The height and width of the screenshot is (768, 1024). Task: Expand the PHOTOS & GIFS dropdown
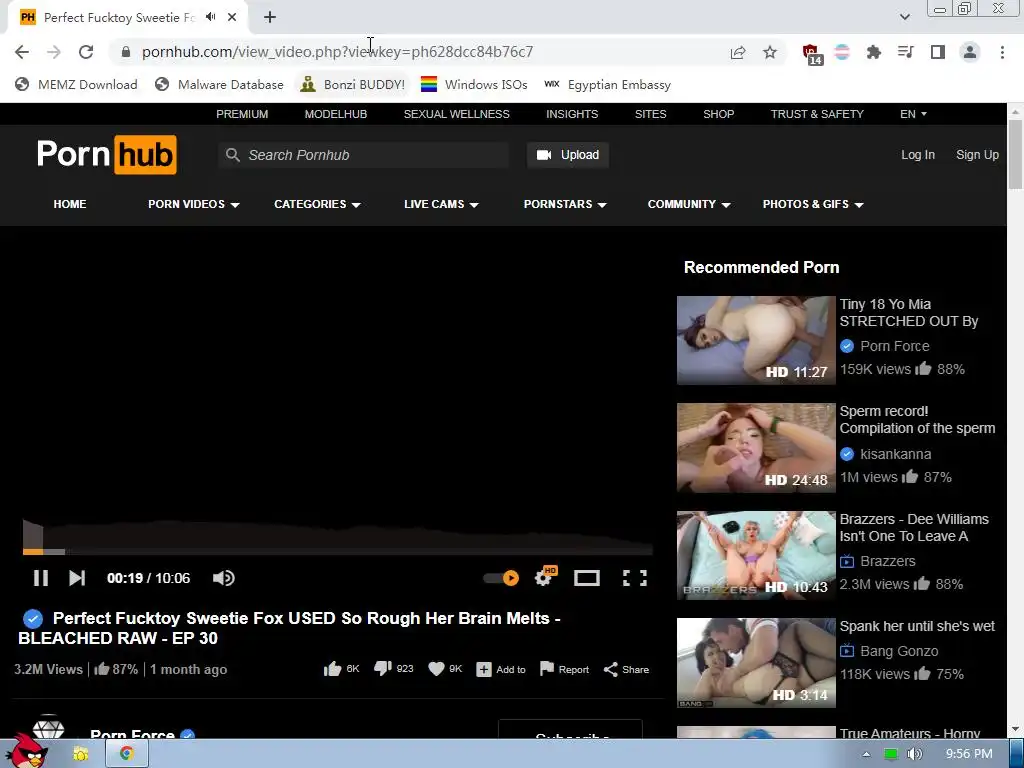click(813, 204)
